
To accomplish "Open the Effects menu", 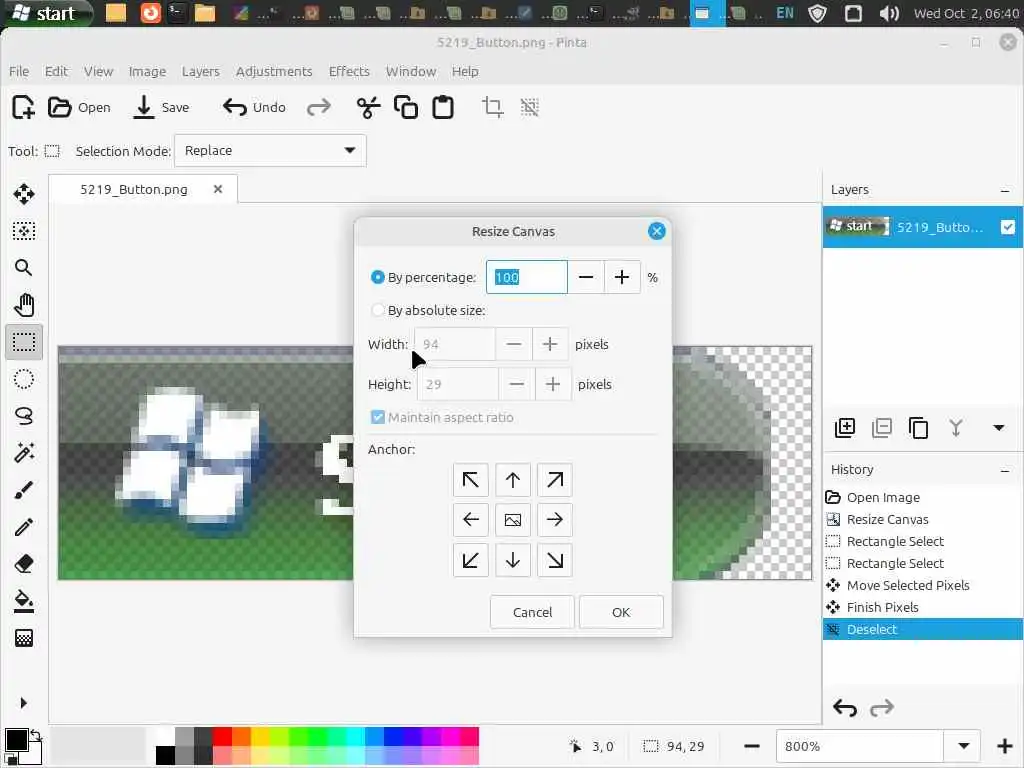I will pyautogui.click(x=349, y=71).
